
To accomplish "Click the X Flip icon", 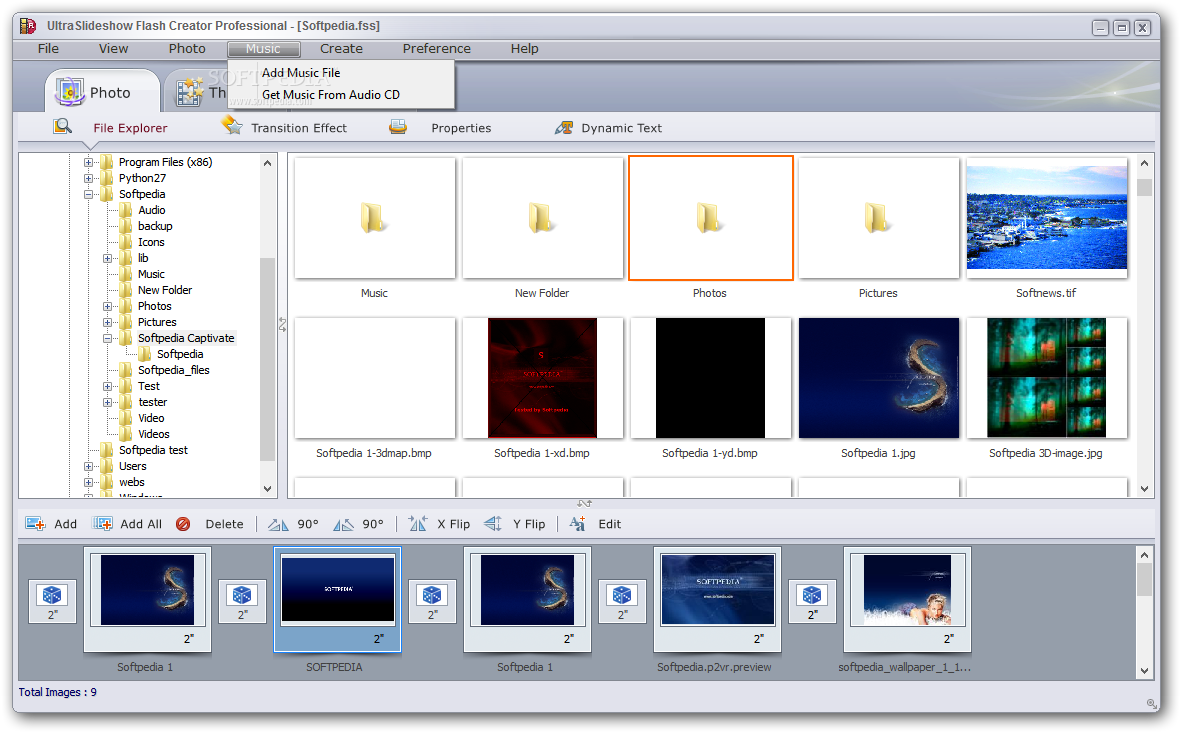I will click(x=418, y=524).
